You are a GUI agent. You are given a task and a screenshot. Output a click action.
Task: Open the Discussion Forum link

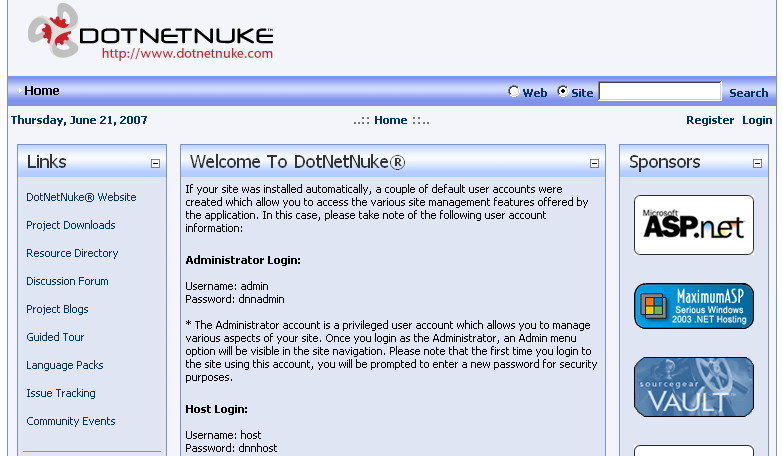(67, 281)
